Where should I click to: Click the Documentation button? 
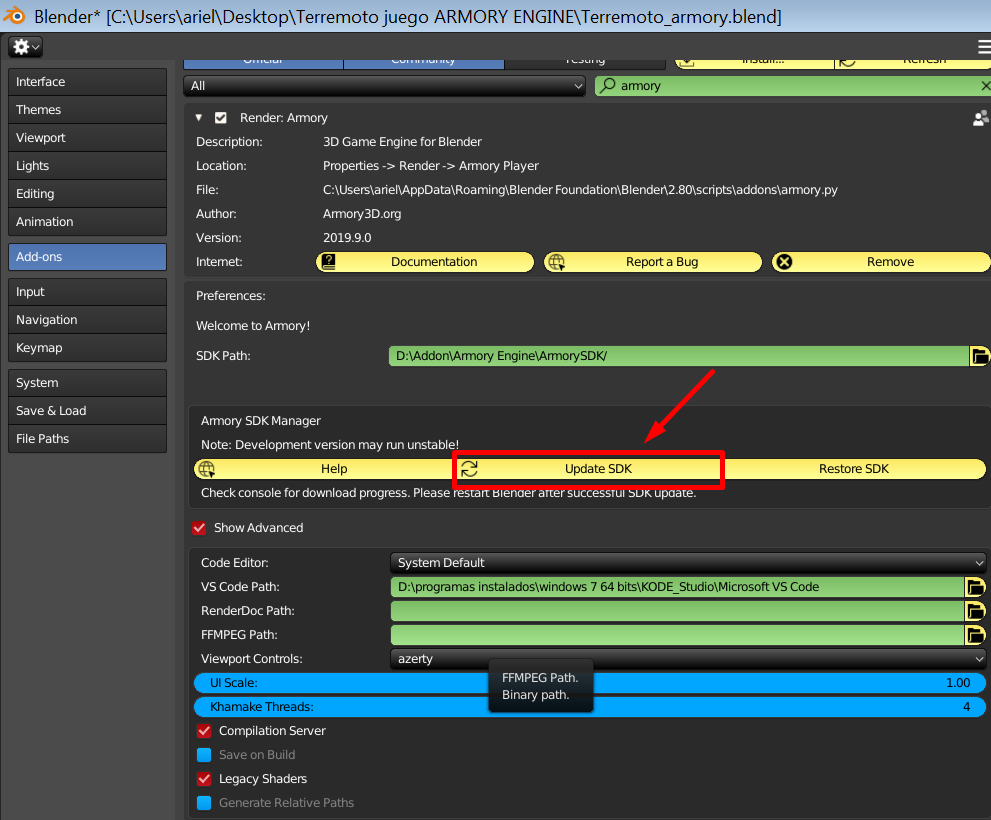click(x=425, y=262)
